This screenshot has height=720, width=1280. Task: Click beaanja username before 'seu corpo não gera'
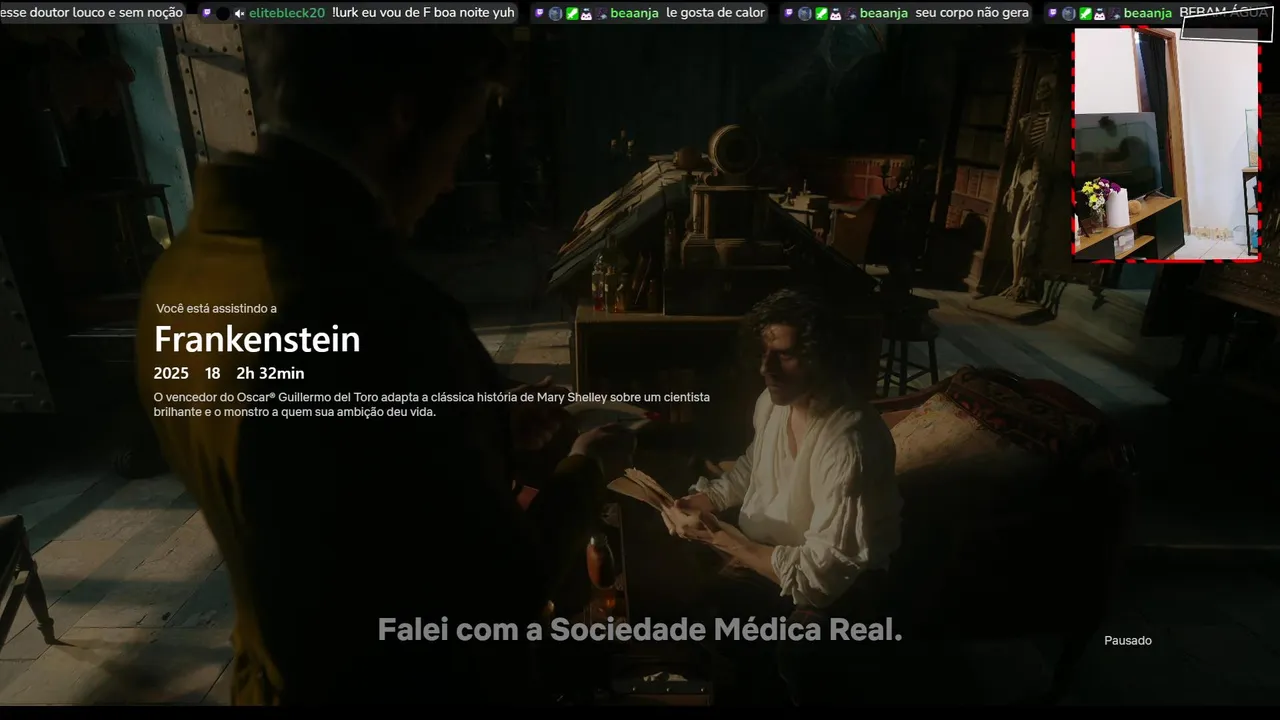884,13
